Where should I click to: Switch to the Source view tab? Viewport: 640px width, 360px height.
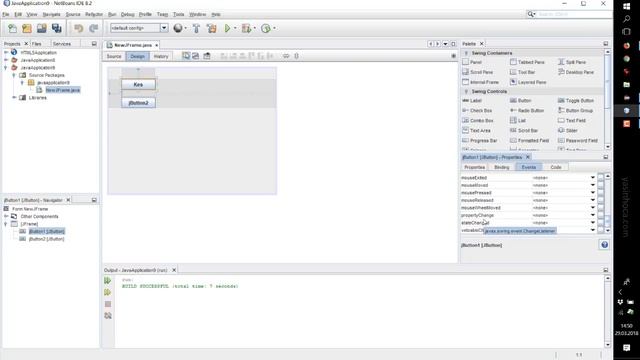pyautogui.click(x=114, y=56)
